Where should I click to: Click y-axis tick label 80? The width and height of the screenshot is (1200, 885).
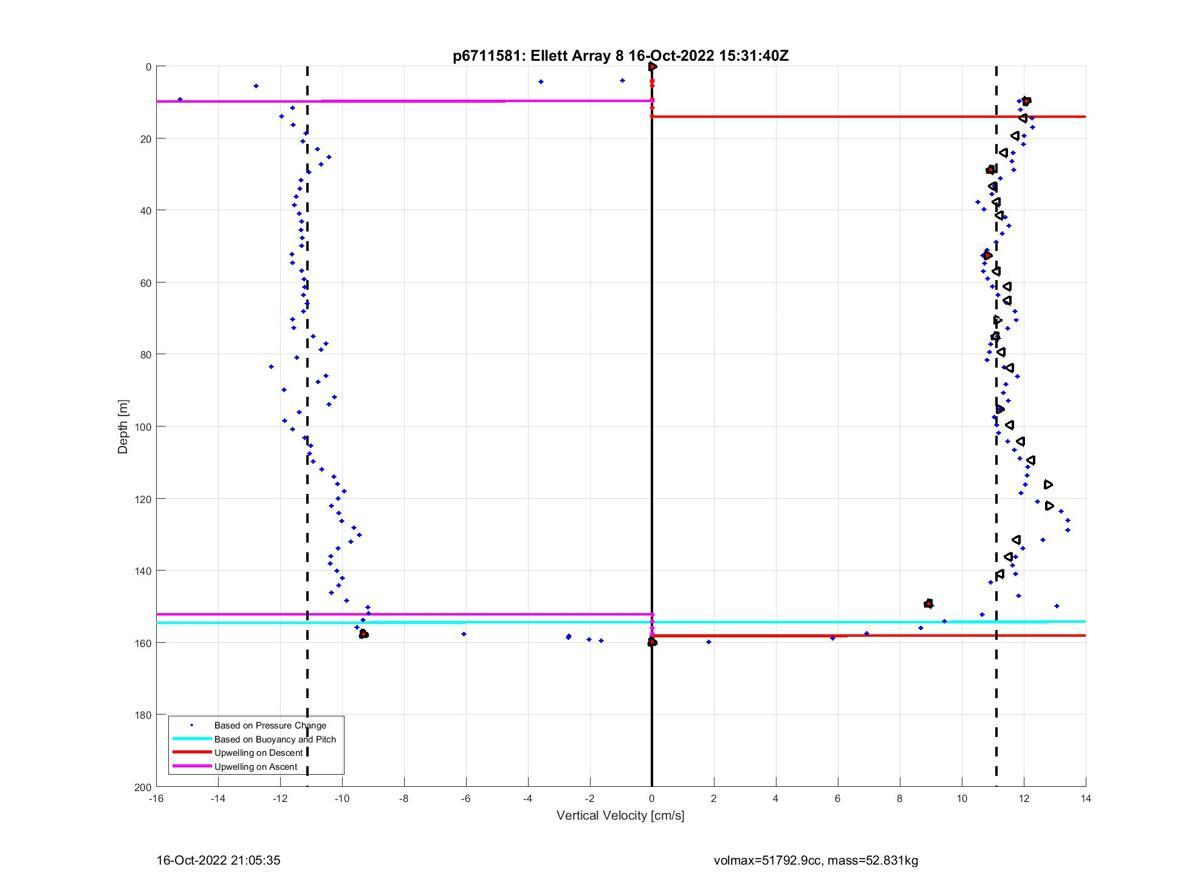point(146,355)
